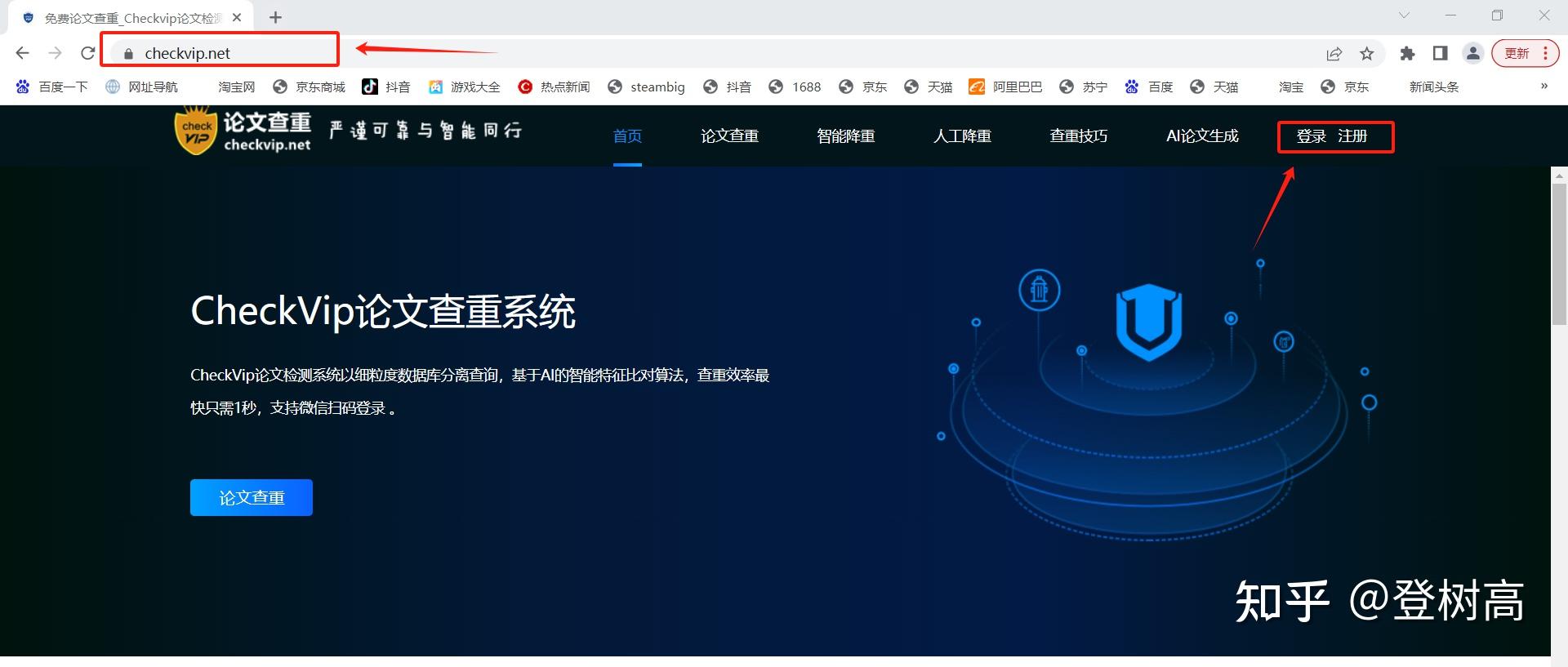Open the 人工降重 navigation menu
1568x667 pixels.
[962, 136]
